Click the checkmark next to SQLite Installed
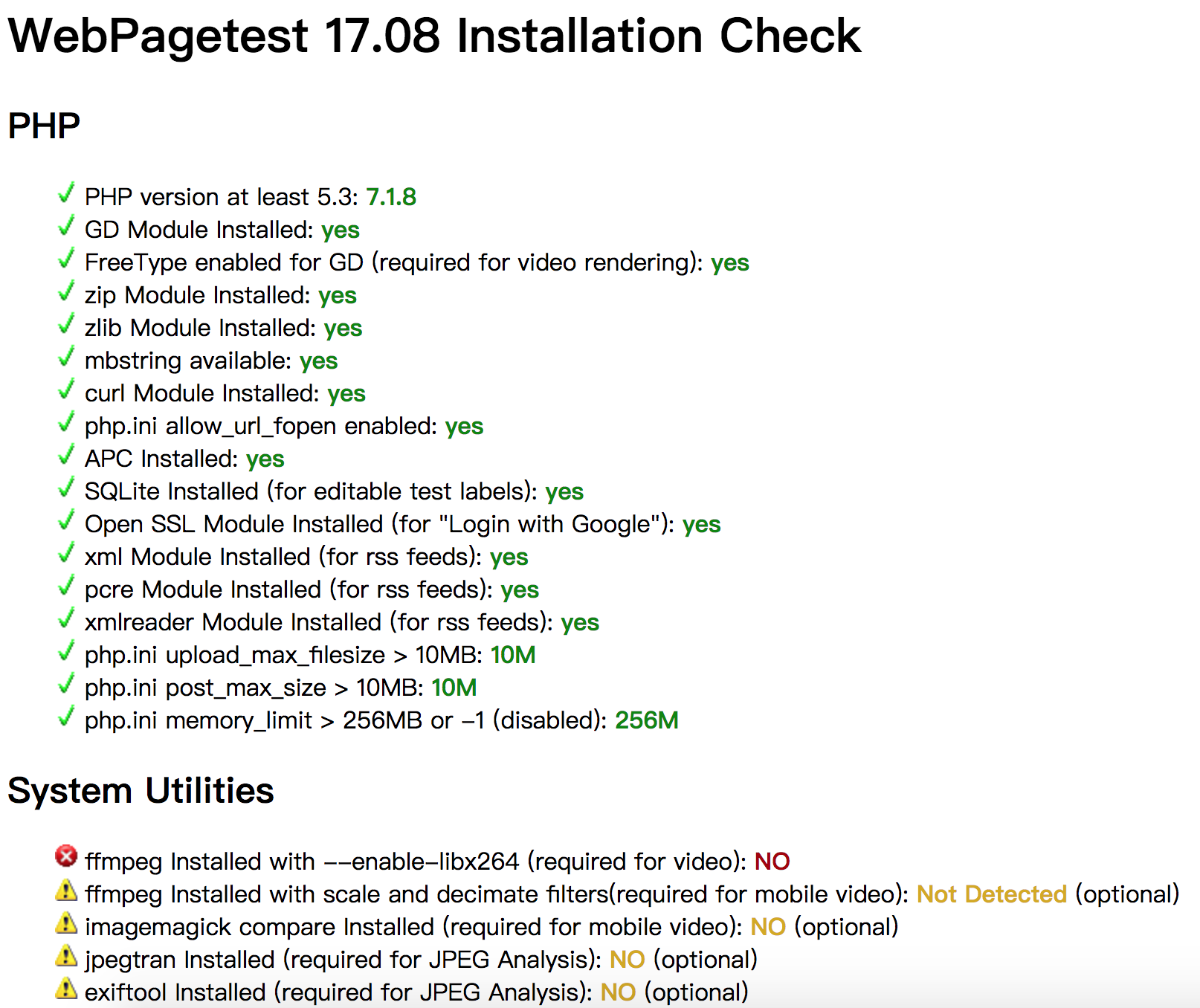The image size is (1200, 1008). click(x=66, y=488)
